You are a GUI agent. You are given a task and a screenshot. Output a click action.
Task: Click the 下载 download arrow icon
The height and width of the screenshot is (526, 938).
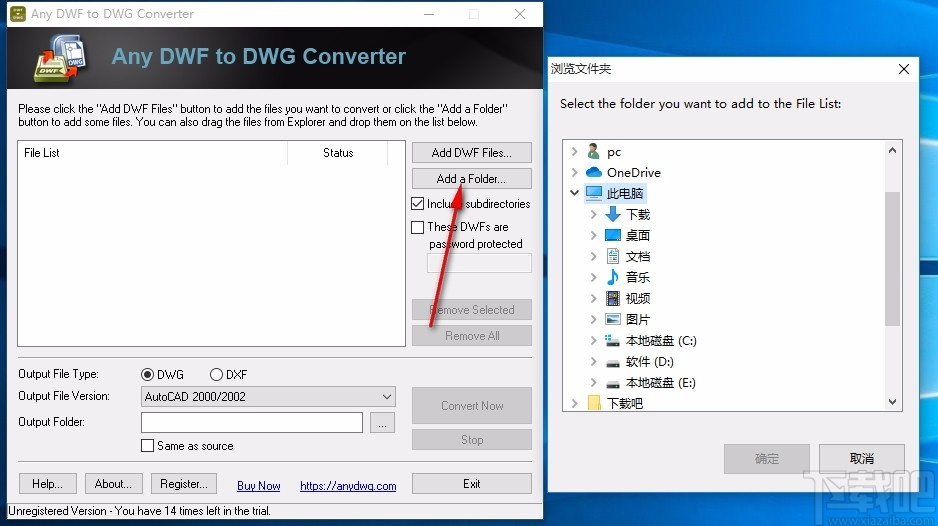613,214
